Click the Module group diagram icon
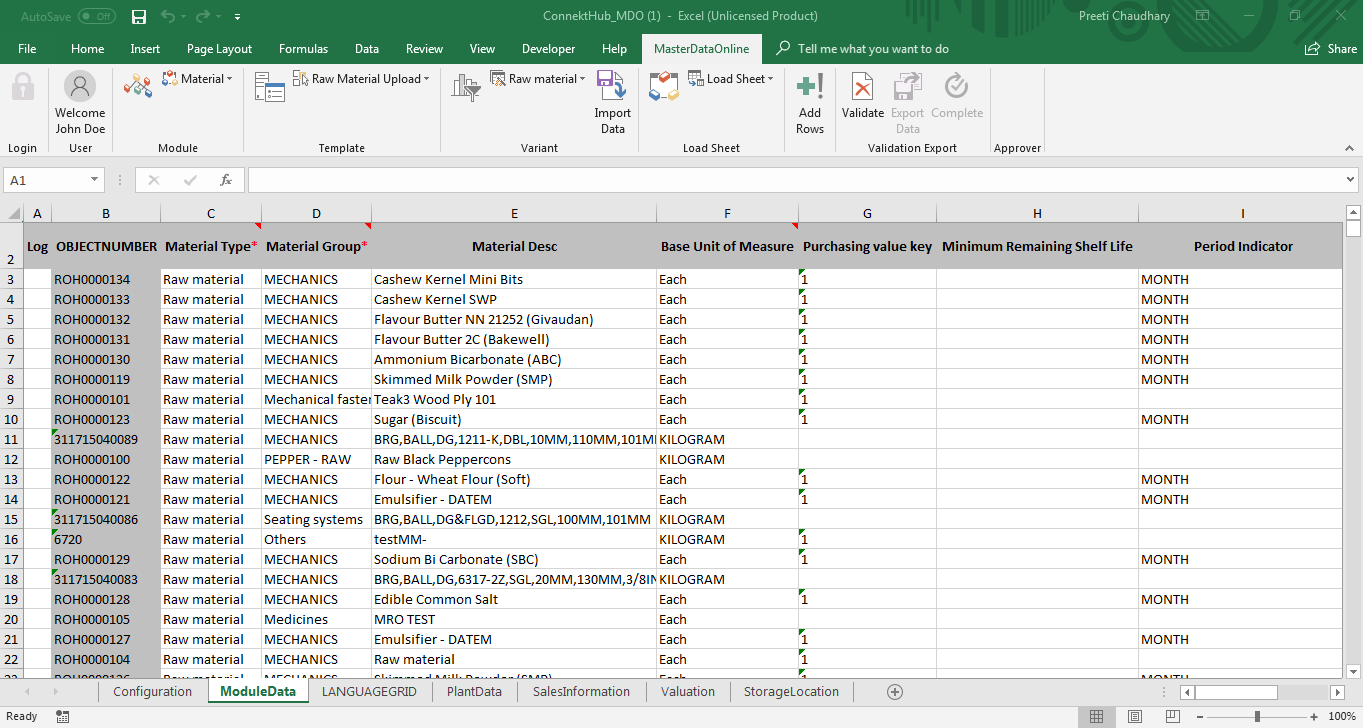 point(140,85)
